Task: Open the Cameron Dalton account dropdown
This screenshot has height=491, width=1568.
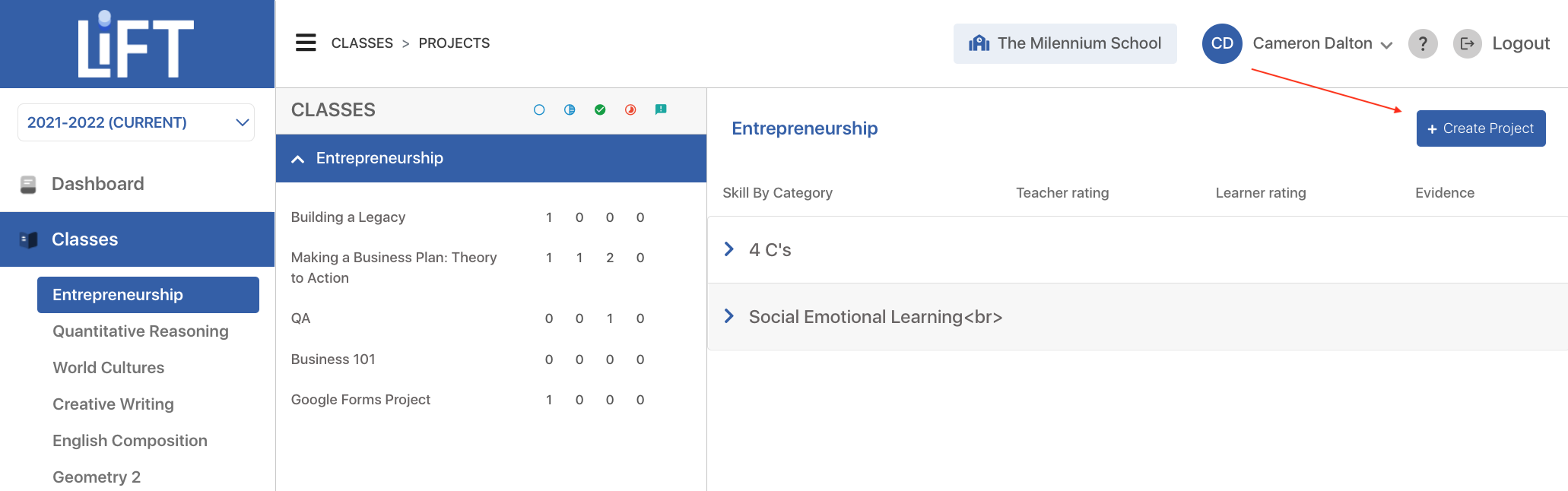Action: [x=1322, y=43]
